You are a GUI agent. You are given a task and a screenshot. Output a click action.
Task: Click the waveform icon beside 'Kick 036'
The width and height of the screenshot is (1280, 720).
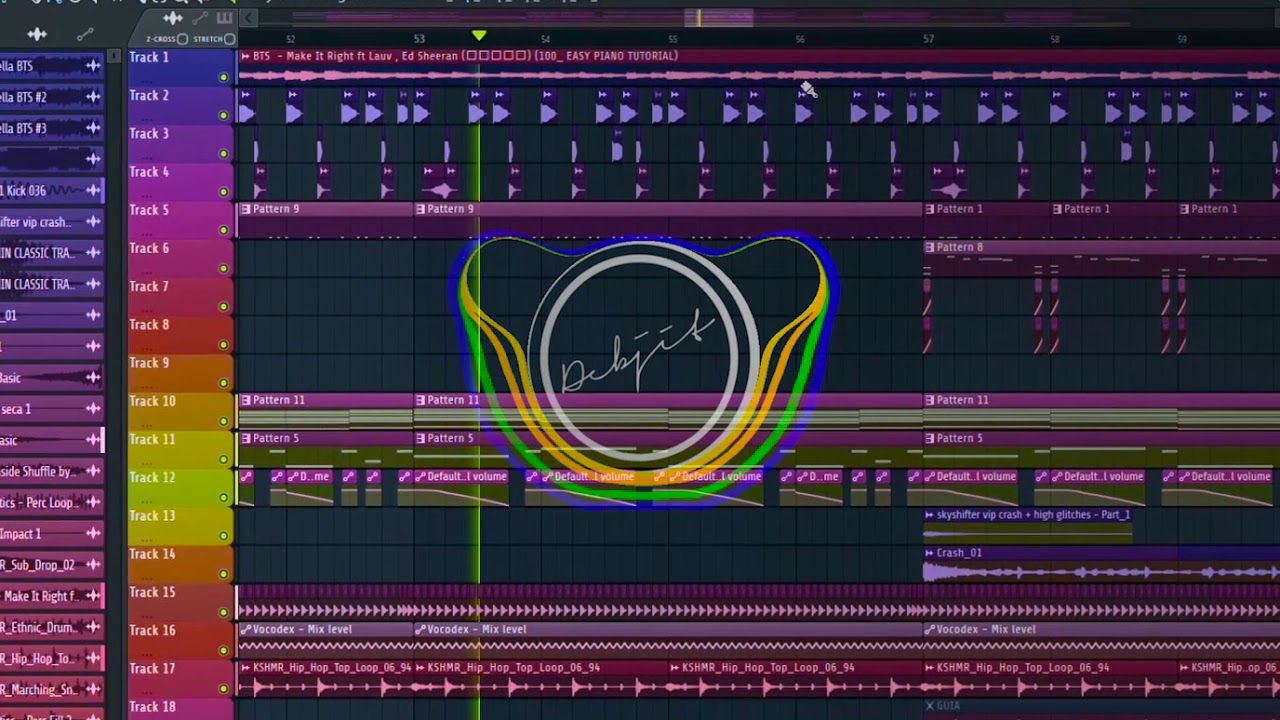coord(93,190)
